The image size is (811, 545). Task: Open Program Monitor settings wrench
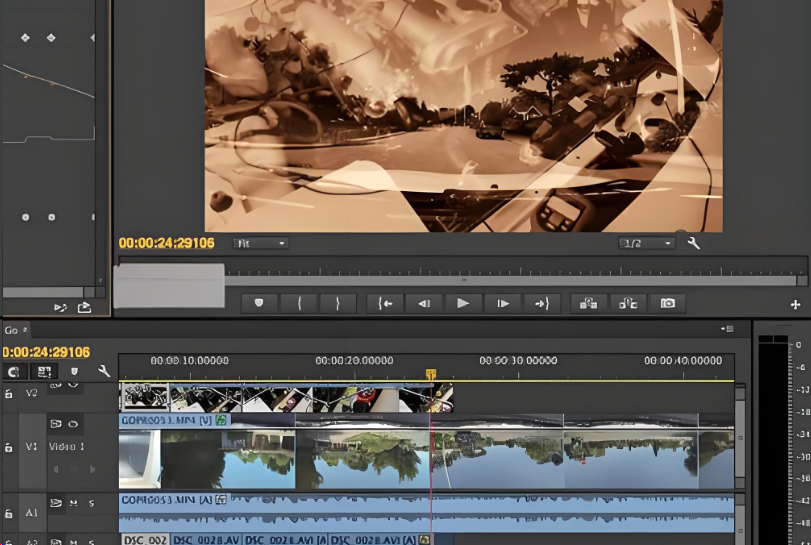694,243
